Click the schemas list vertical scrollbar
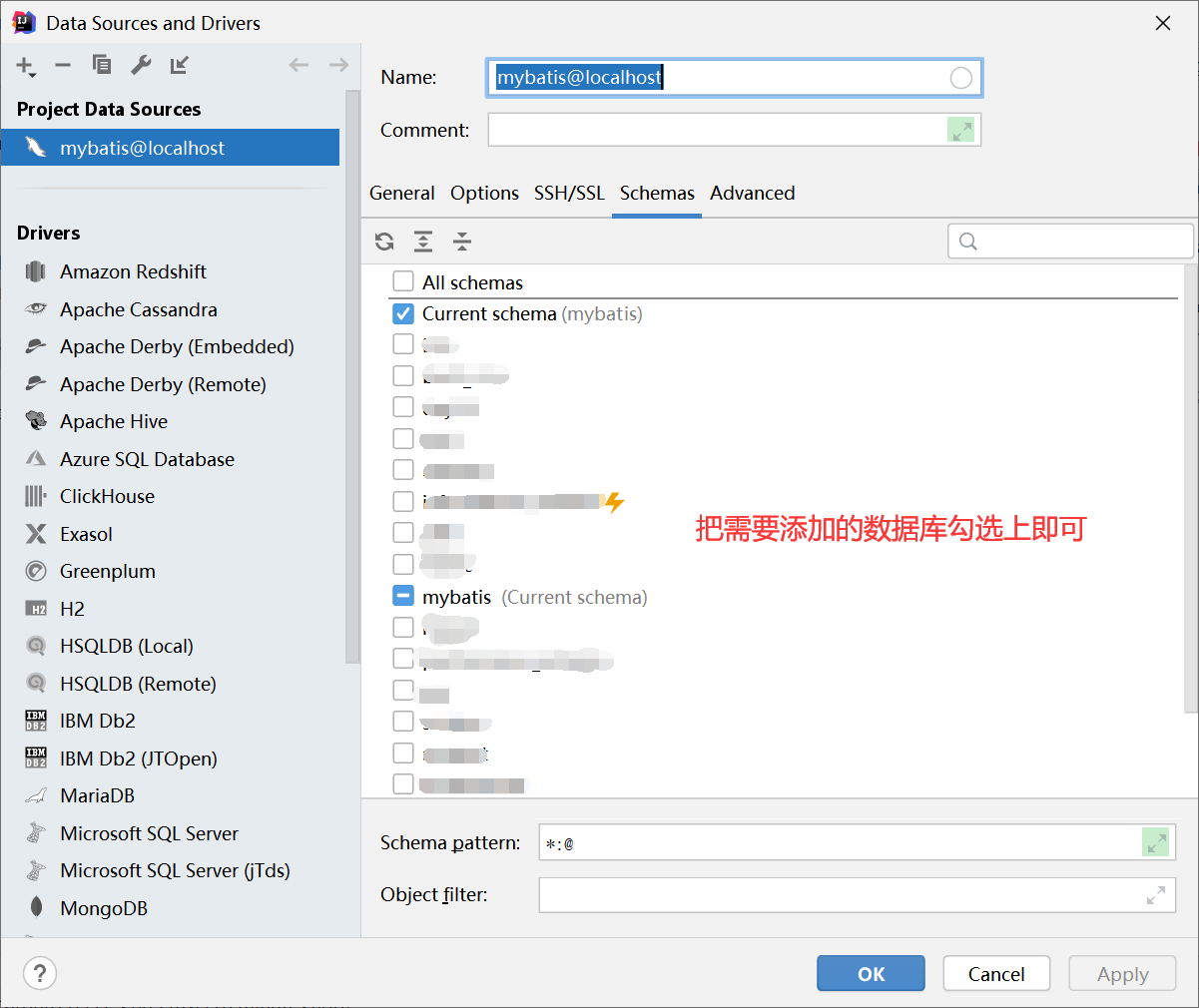Screen dimensions: 1199x1008 (x=1190, y=488)
